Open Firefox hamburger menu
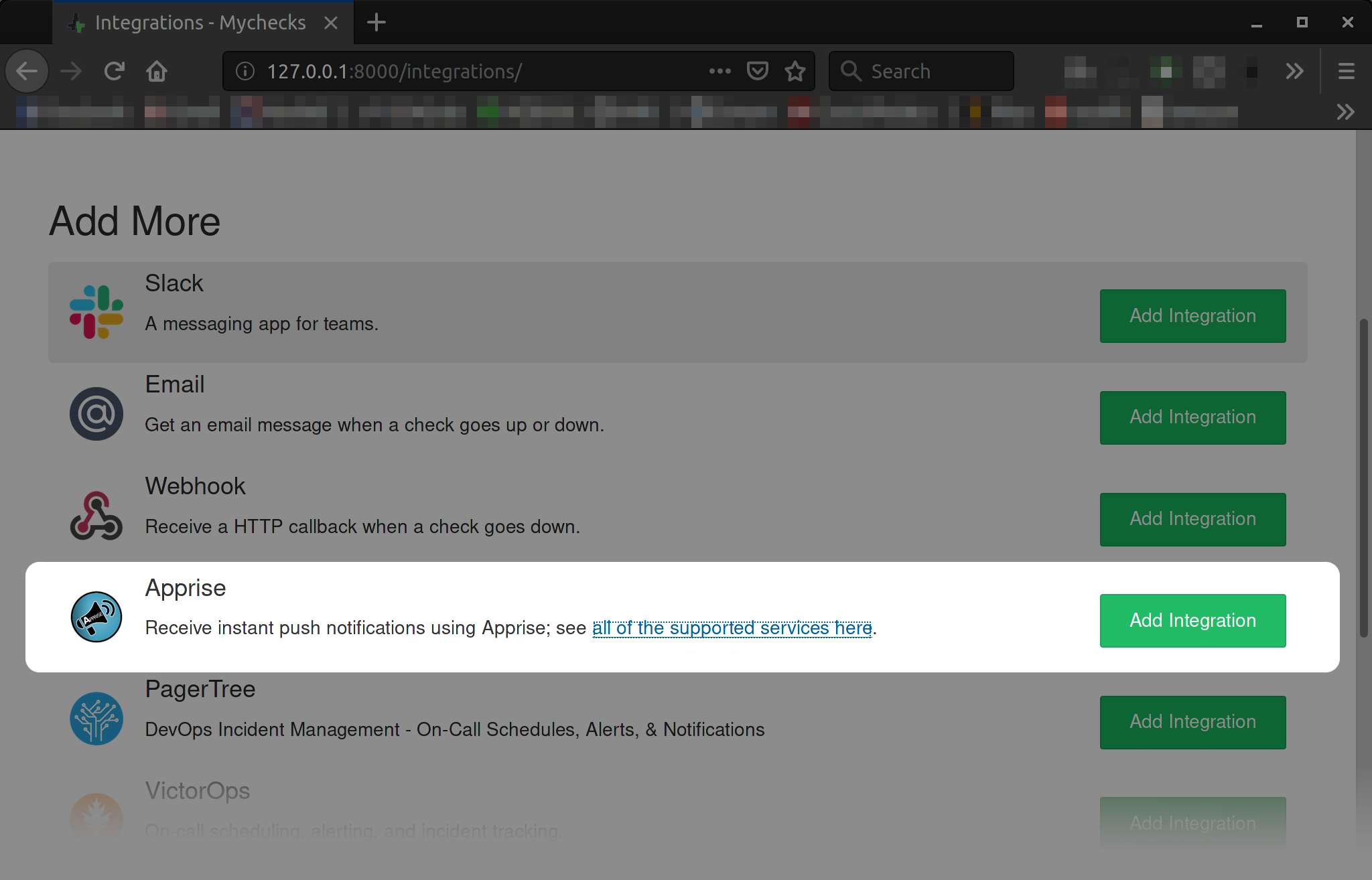Viewport: 1372px width, 880px height. pyautogui.click(x=1347, y=71)
